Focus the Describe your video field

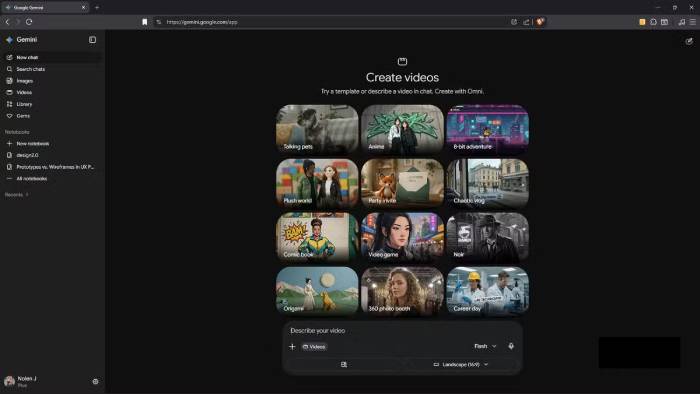tap(402, 331)
